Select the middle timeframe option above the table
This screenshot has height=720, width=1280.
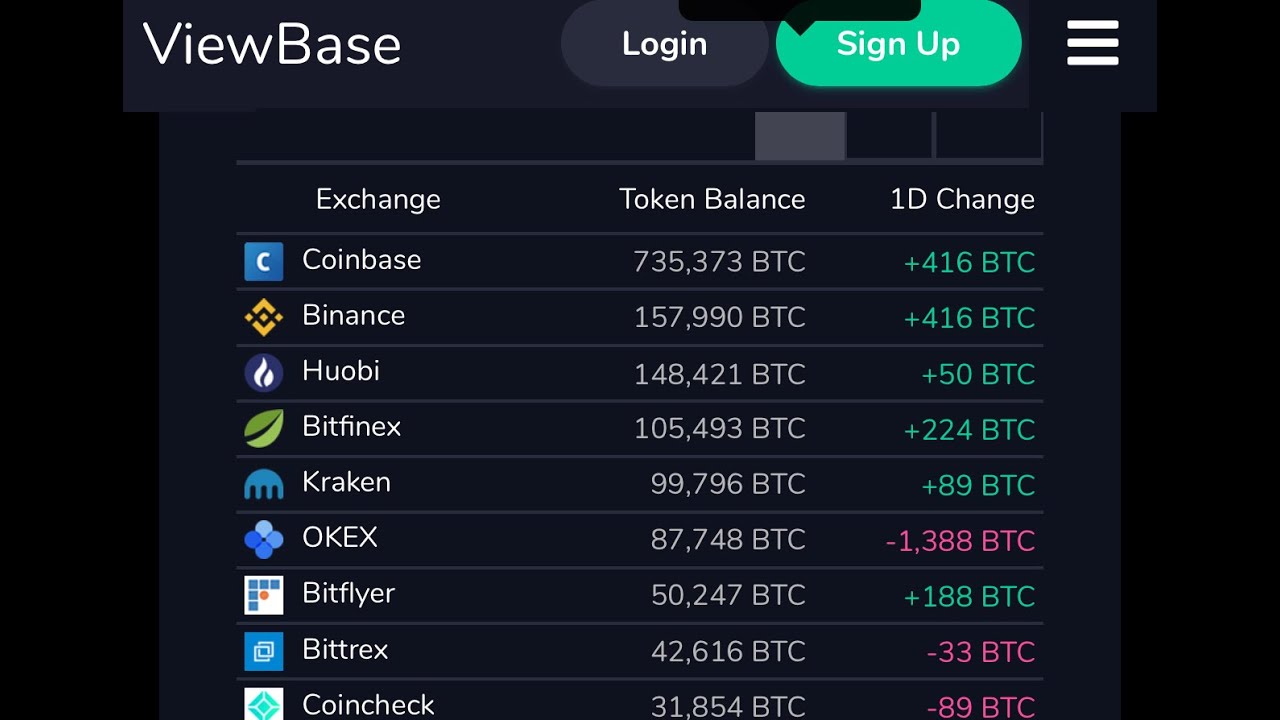[888, 137]
